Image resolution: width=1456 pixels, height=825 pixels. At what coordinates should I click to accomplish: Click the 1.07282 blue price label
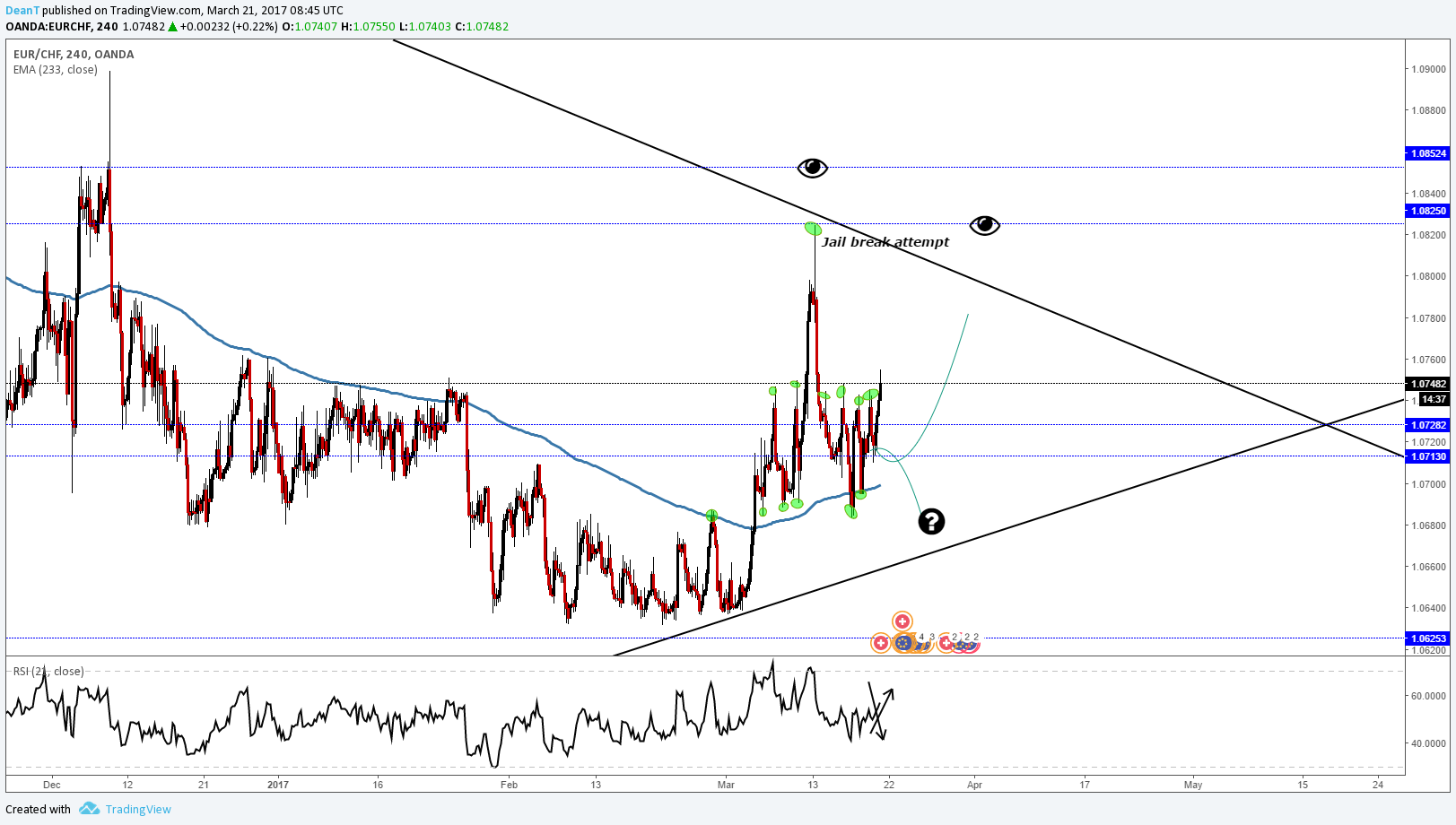1428,425
